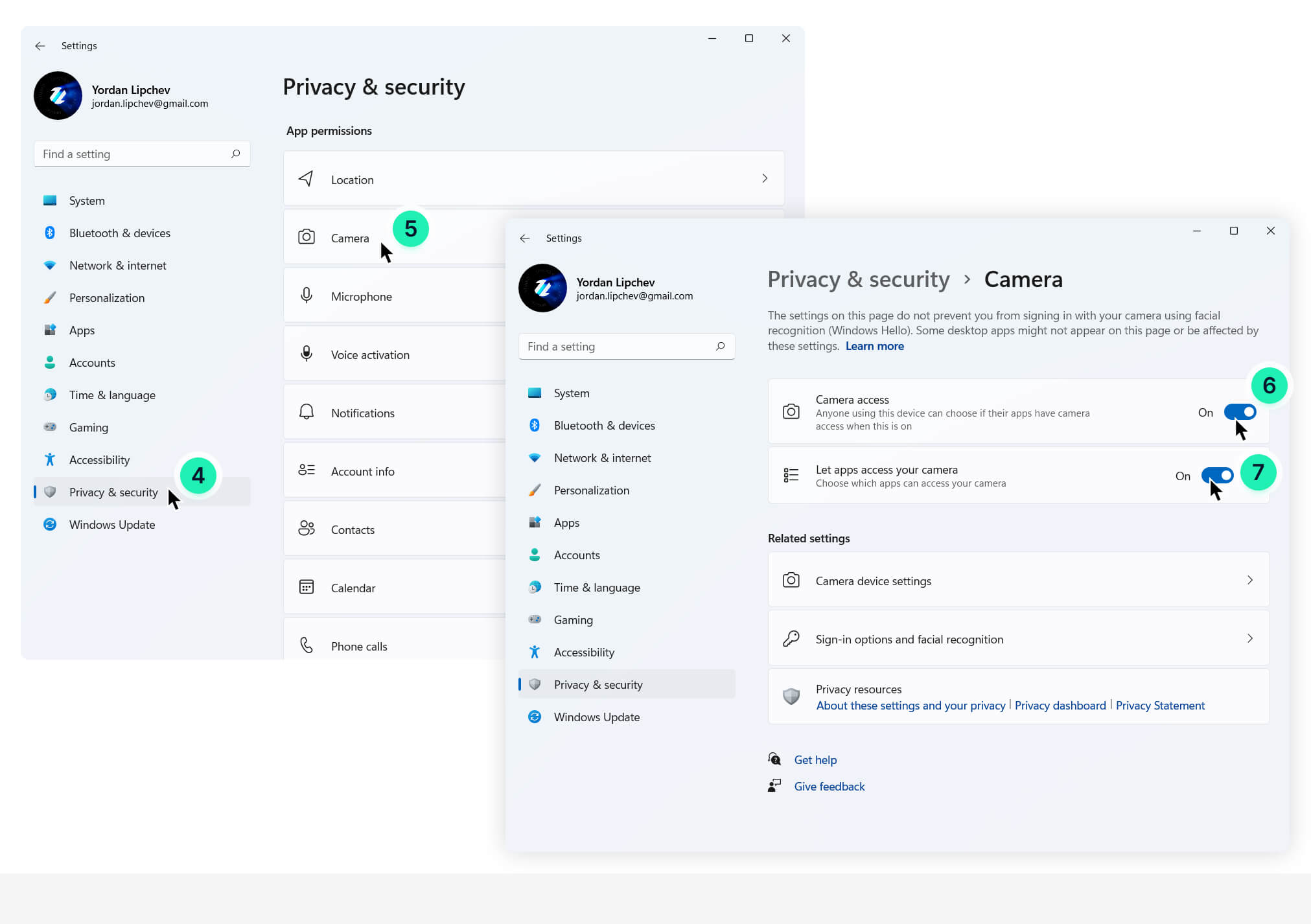Open the Learn more link

click(874, 345)
